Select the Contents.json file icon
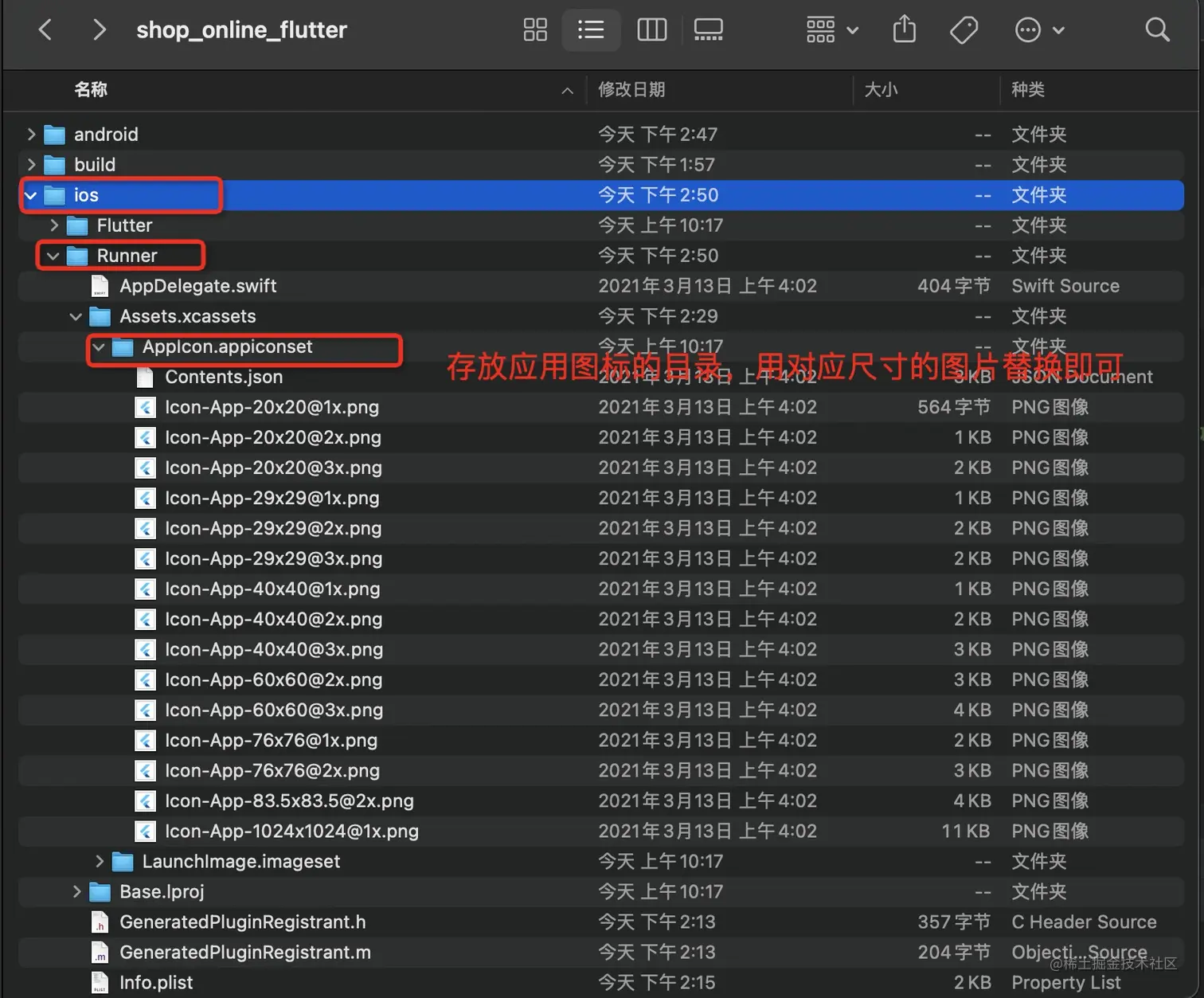 click(x=145, y=377)
